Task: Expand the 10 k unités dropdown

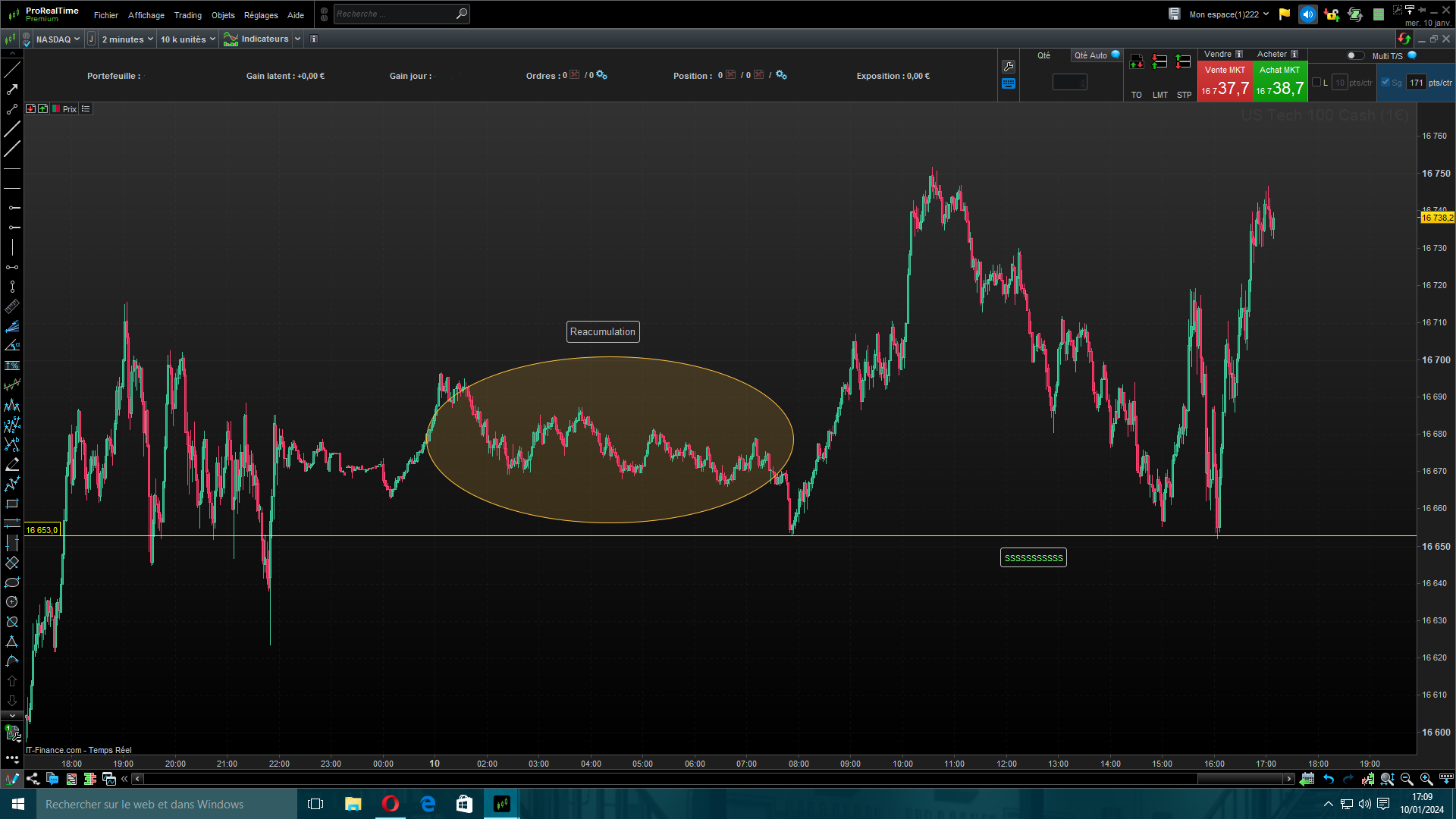Action: point(187,39)
